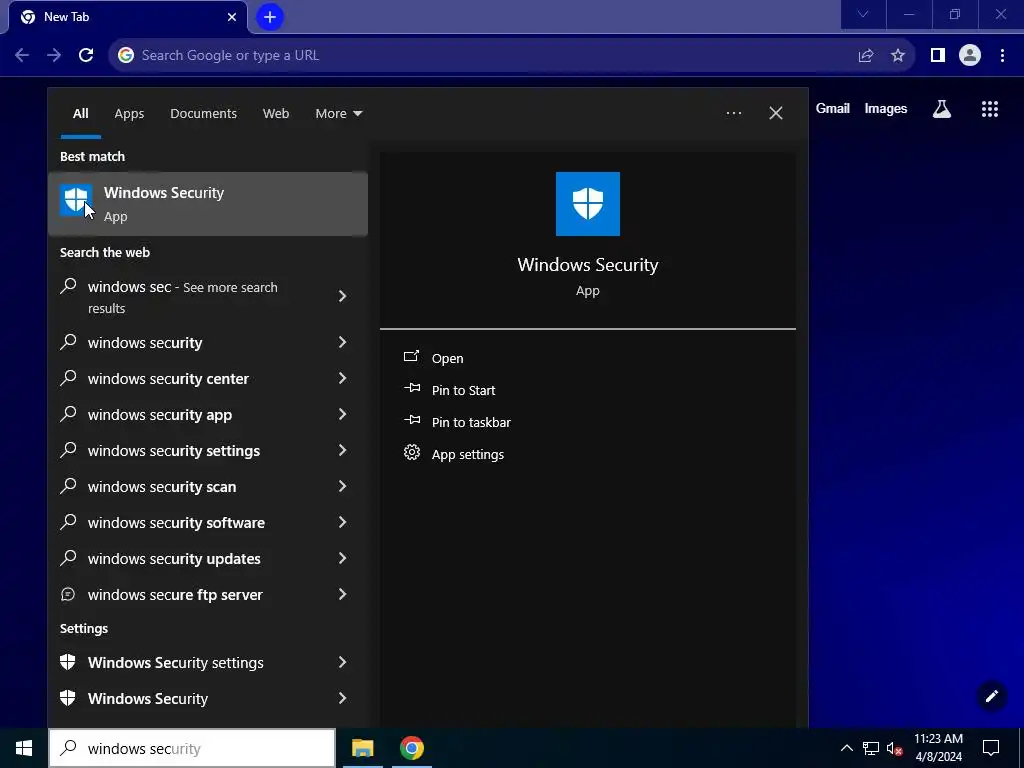1024x768 pixels.
Task: Click the App settings gear icon
Action: tap(411, 453)
